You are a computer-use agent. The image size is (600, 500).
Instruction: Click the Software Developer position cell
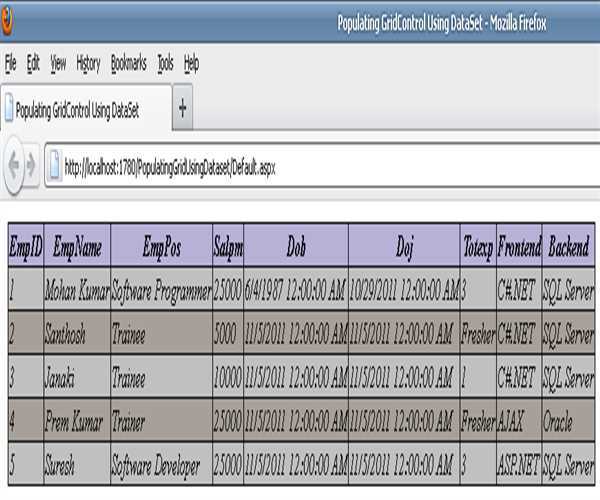click(161, 467)
